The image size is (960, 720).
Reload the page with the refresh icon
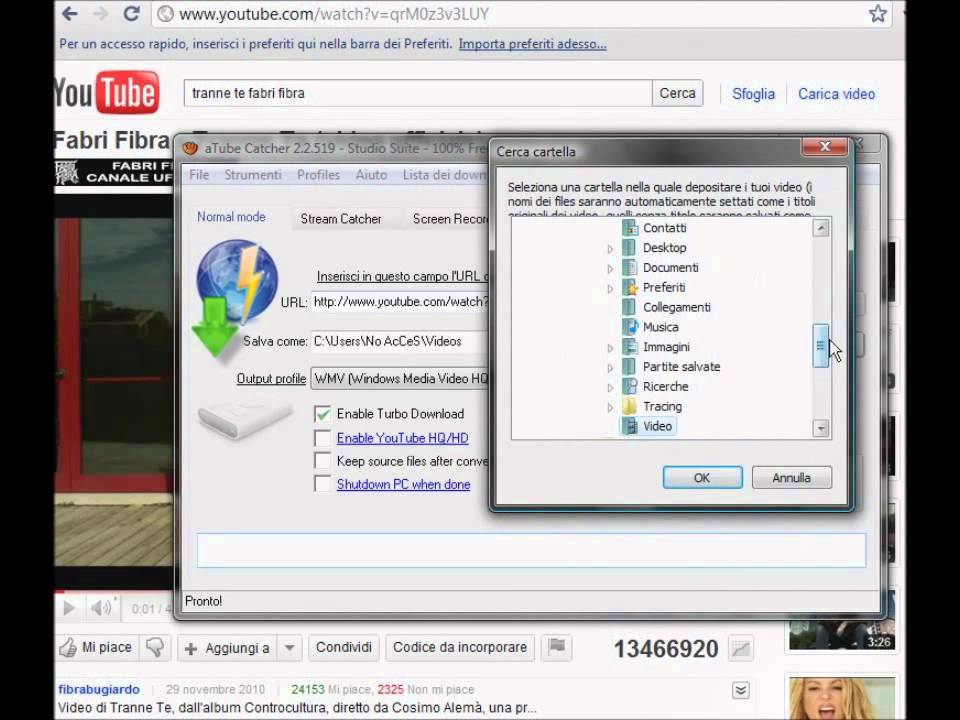tap(131, 13)
